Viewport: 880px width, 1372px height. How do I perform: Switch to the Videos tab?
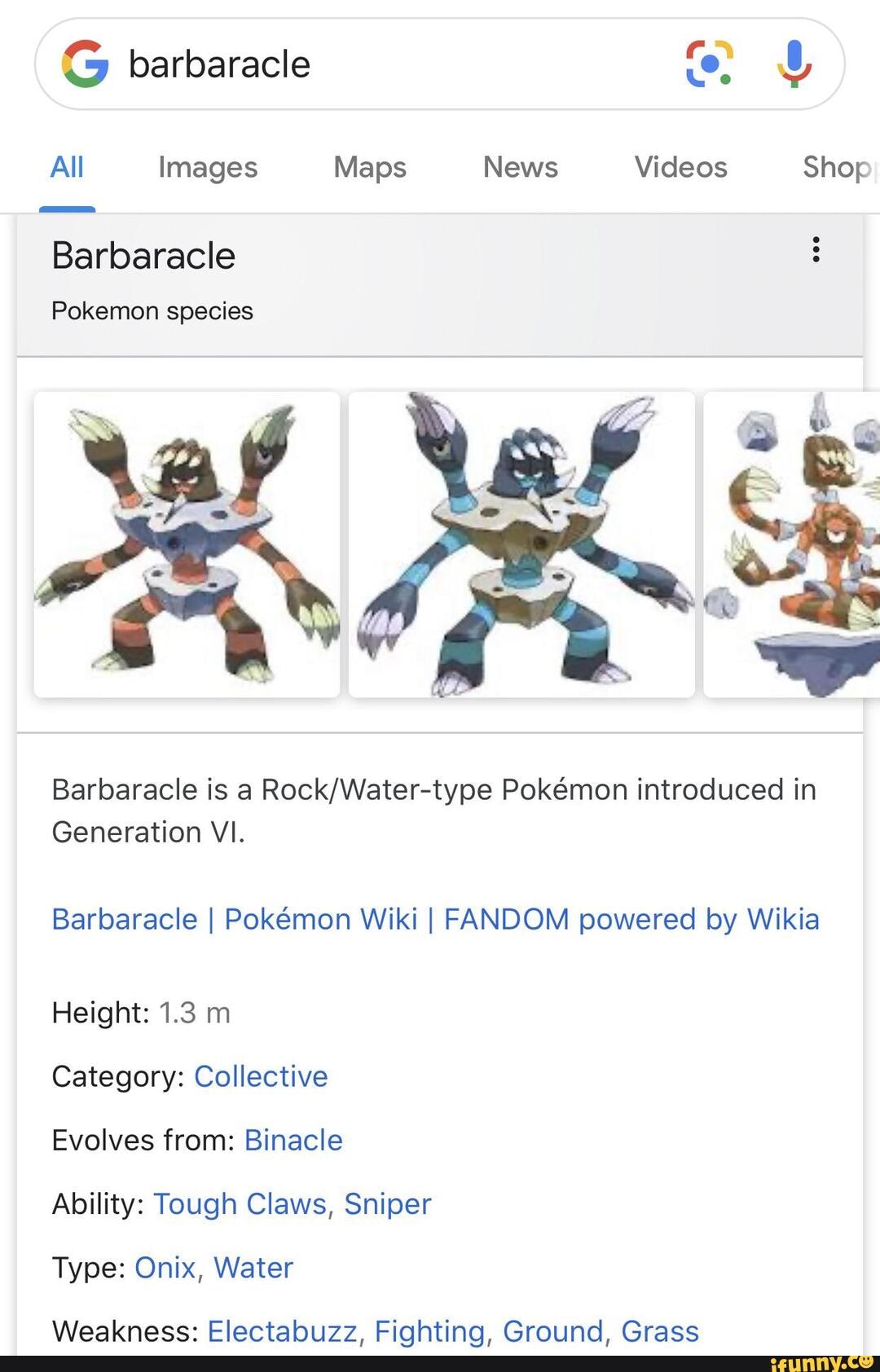(x=680, y=167)
